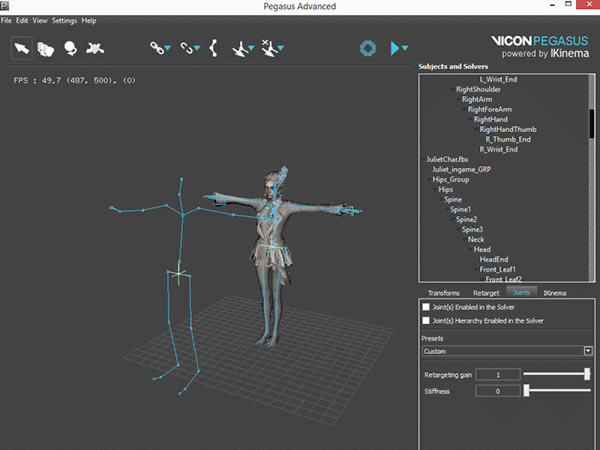Collapse the RightShoulder tree node
Viewport: 600px width, 450px height.
coord(453,90)
